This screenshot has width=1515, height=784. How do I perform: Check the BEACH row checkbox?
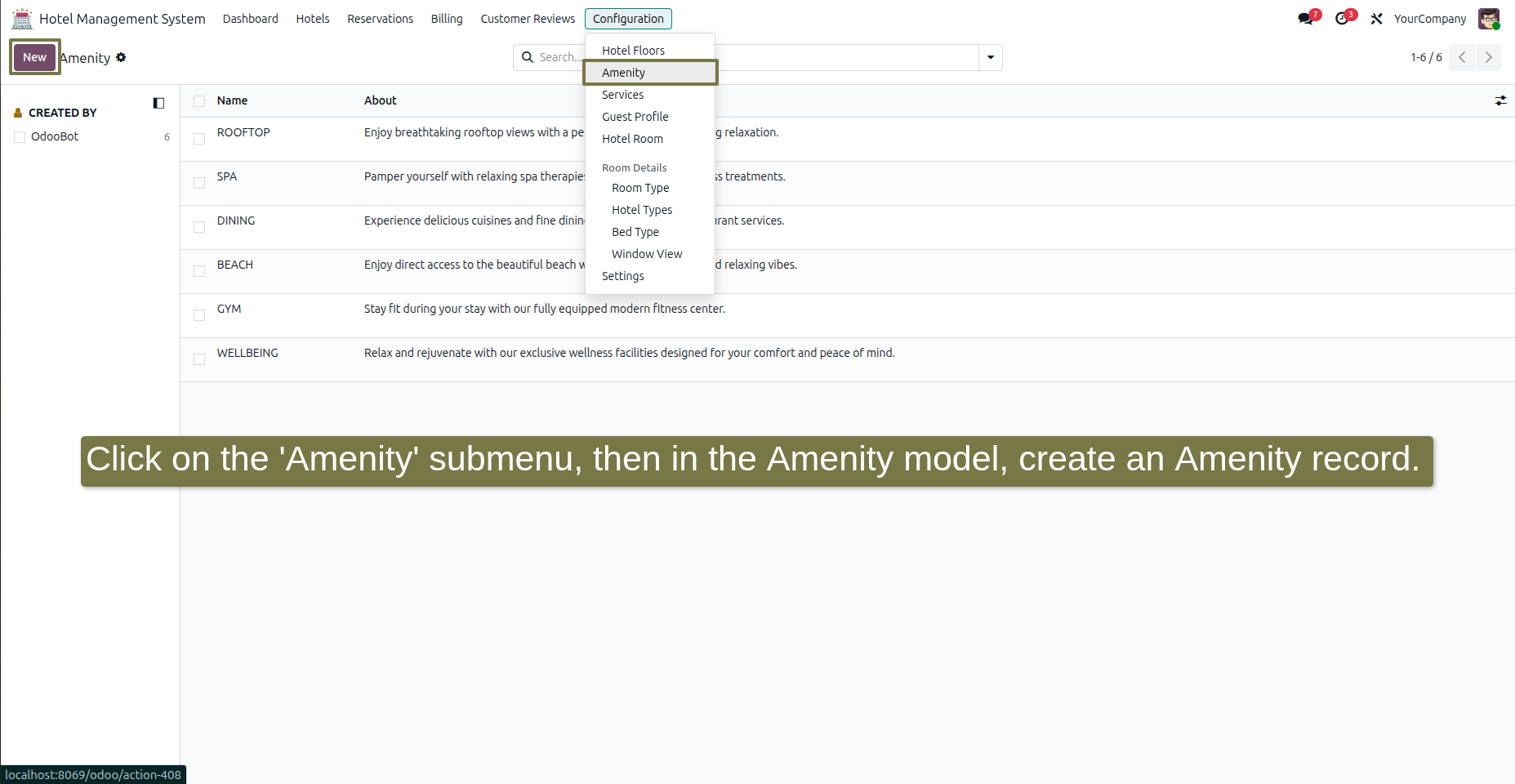199,271
